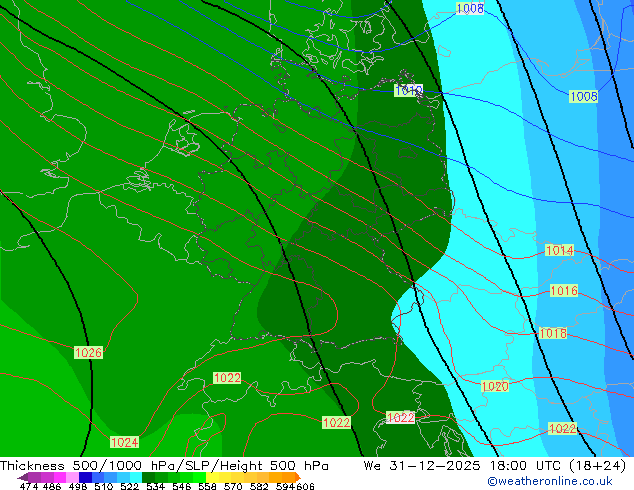Click the 1018 isobar label
The image size is (634, 490).
[x=553, y=333]
